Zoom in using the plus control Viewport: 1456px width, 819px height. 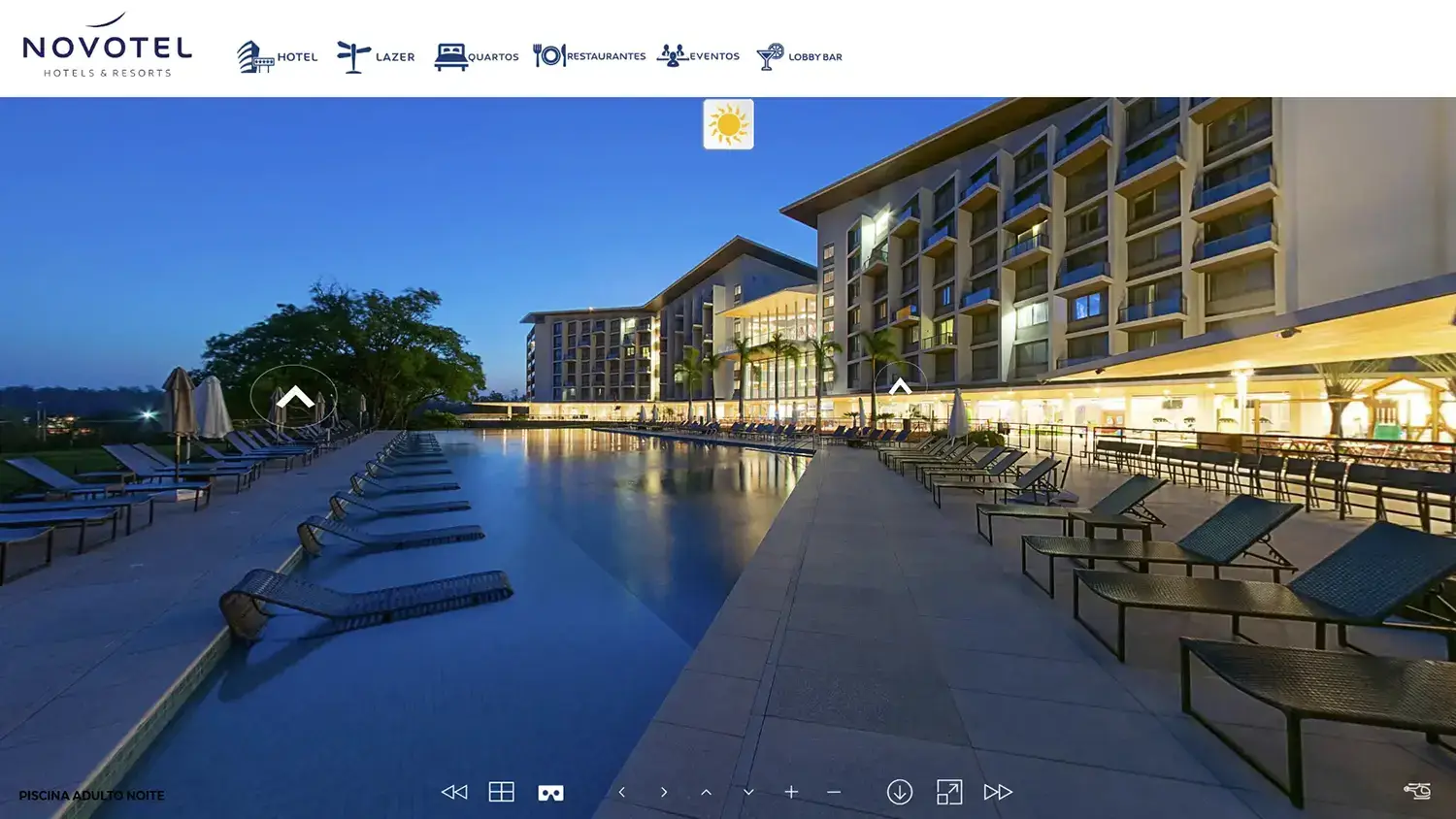tap(792, 792)
